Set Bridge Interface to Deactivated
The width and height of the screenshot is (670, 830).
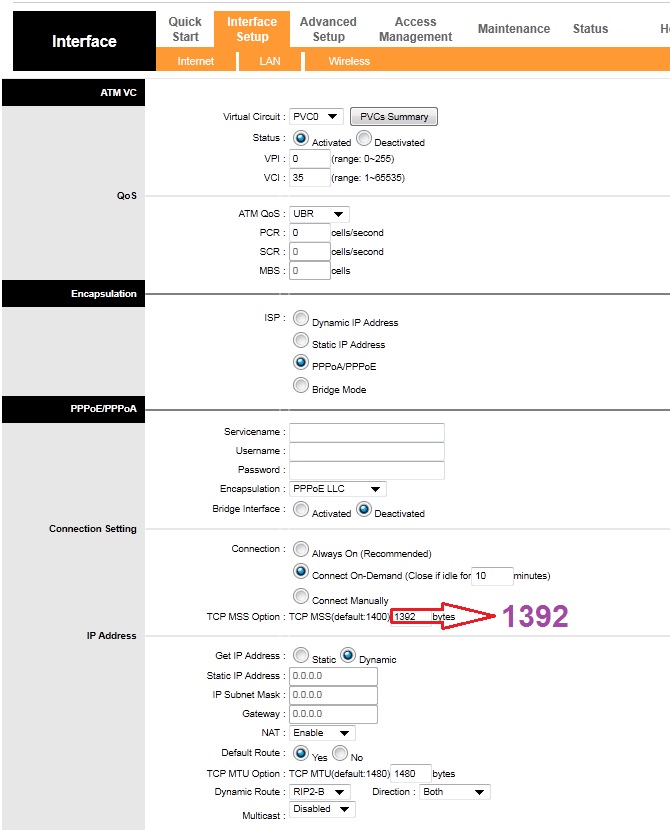364,509
